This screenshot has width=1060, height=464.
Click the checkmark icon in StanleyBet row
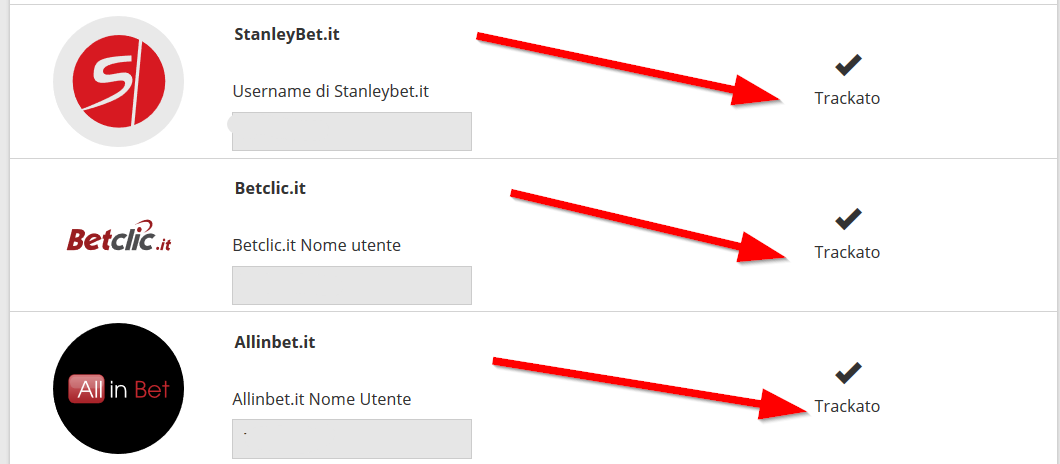[x=848, y=66]
